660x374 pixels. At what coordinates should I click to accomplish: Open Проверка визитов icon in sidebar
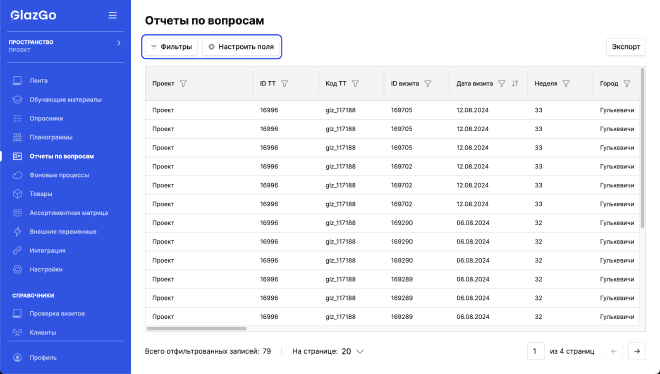click(17, 313)
